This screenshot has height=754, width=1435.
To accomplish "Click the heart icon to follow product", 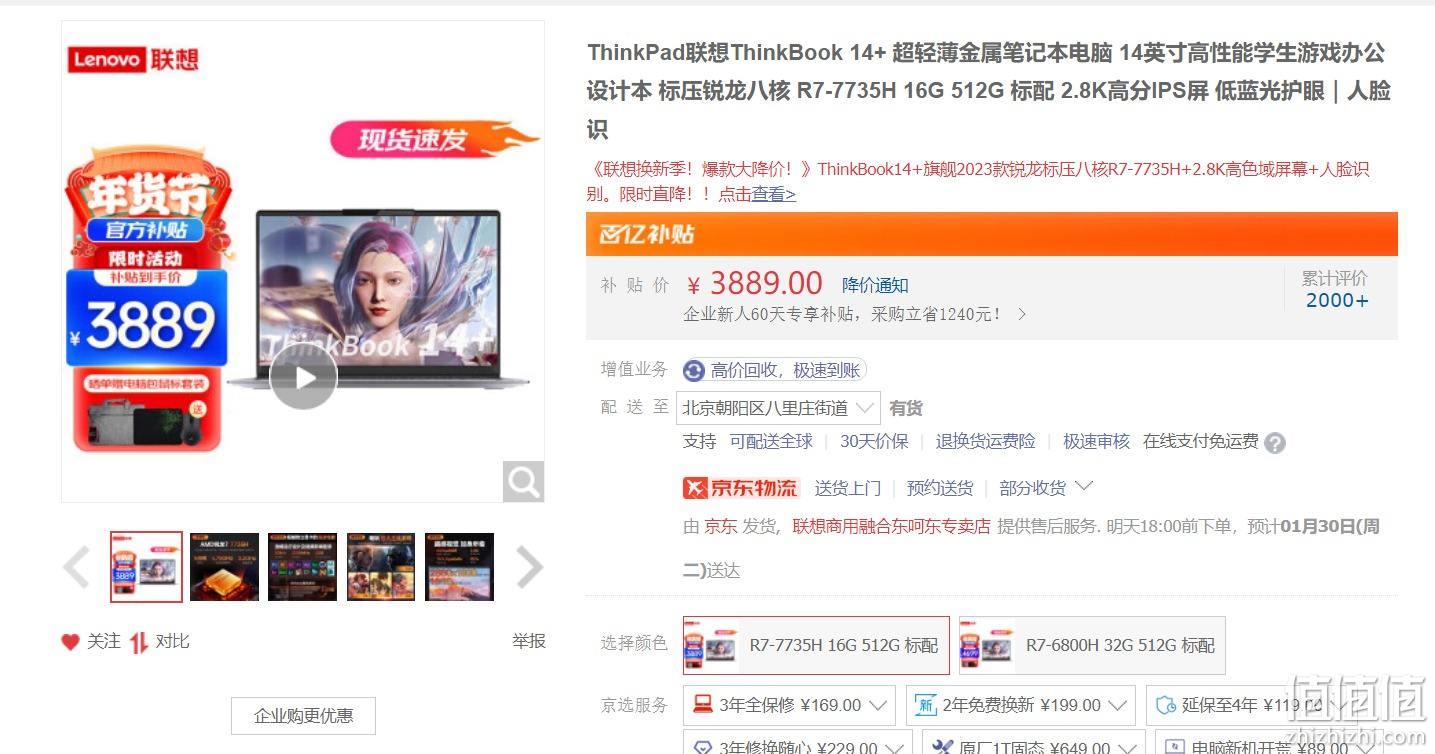I will pyautogui.click(x=70, y=642).
